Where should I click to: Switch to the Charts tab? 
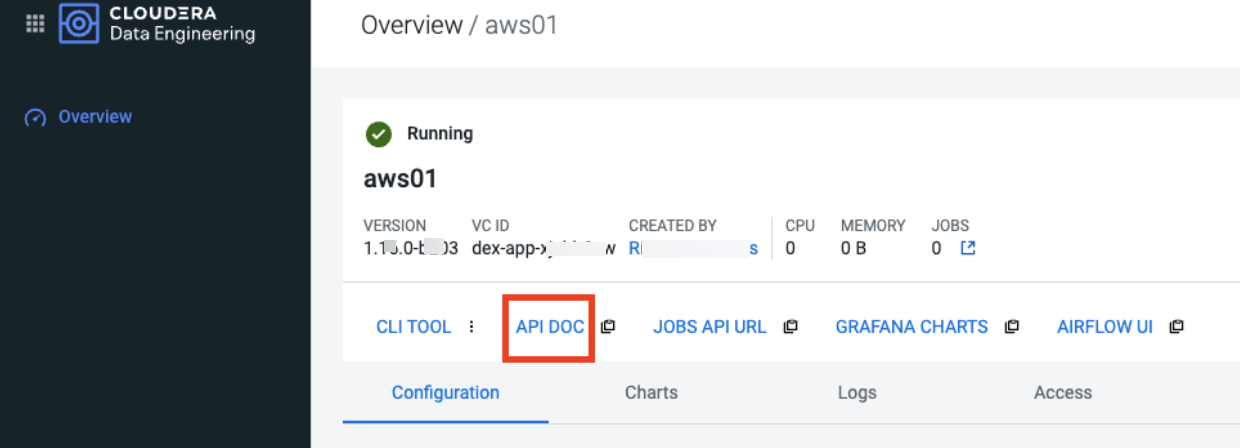(651, 393)
